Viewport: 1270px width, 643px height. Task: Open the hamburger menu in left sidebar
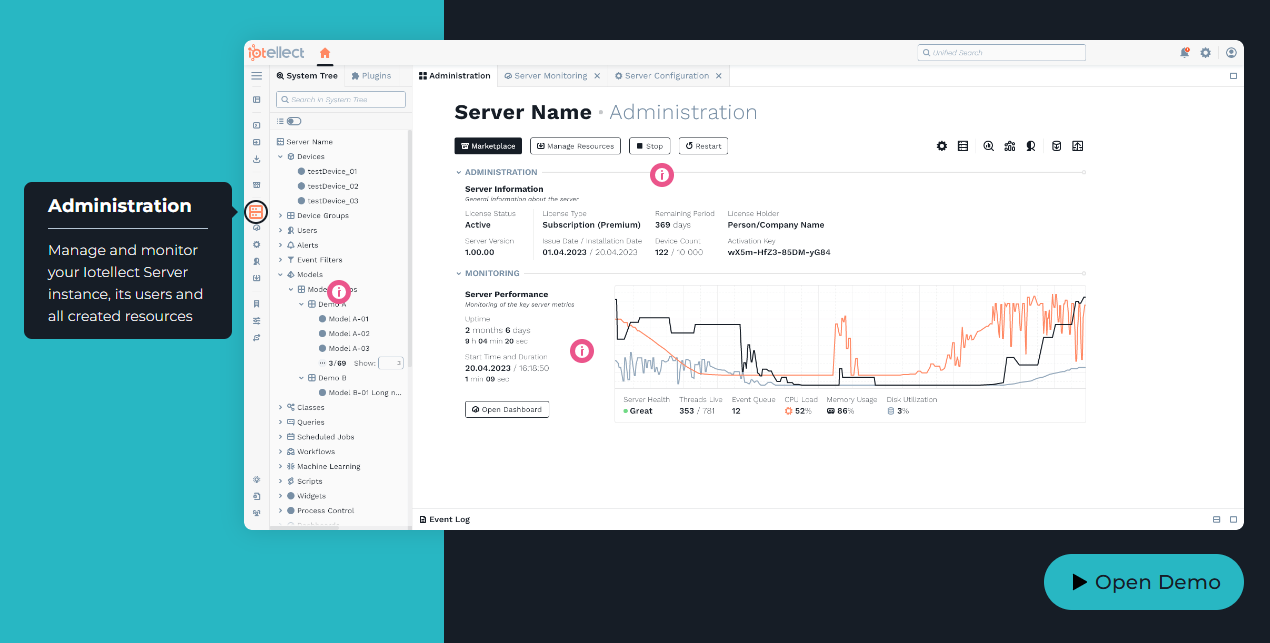pyautogui.click(x=257, y=76)
